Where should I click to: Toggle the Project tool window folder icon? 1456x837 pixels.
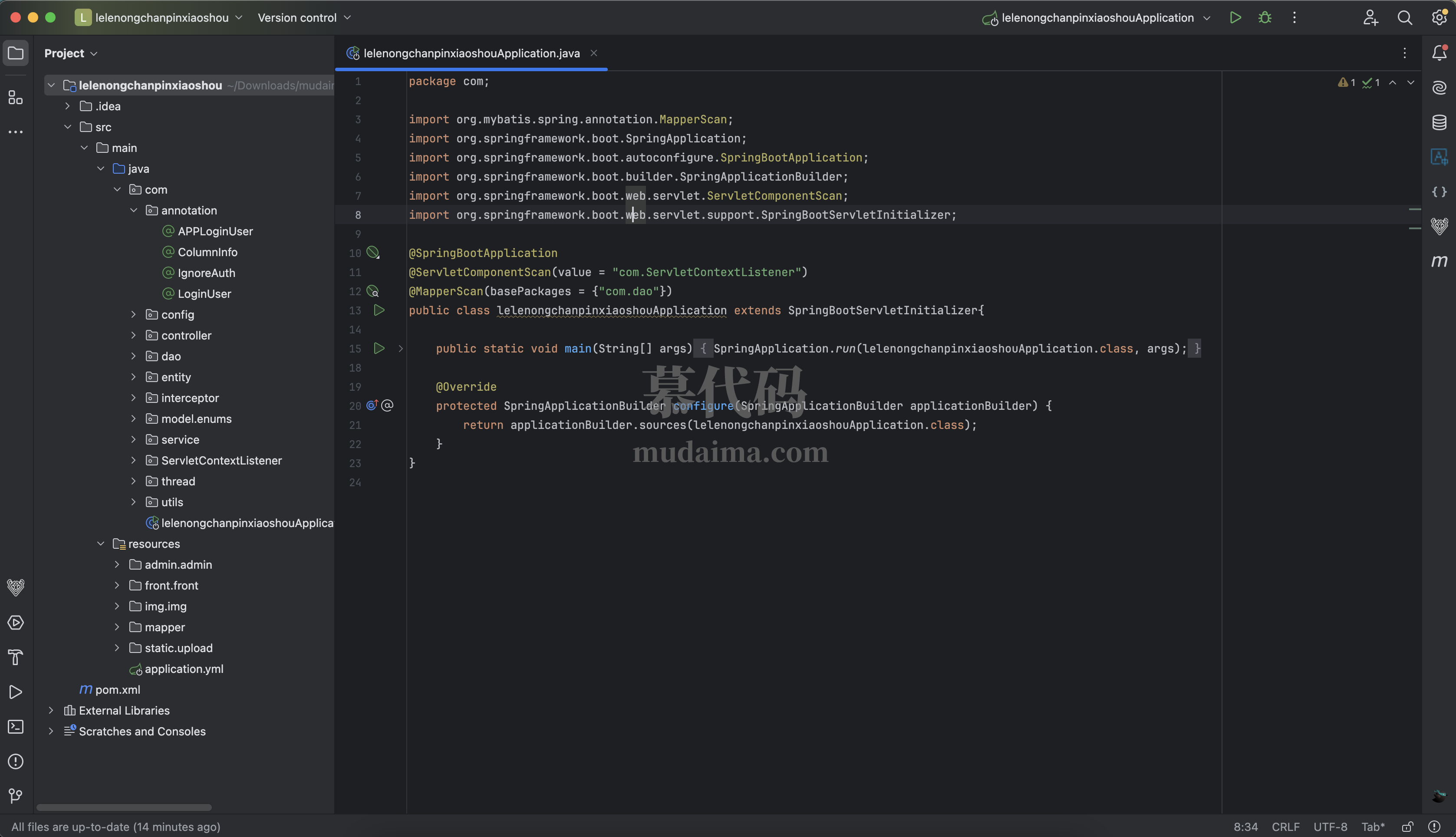[x=16, y=53]
